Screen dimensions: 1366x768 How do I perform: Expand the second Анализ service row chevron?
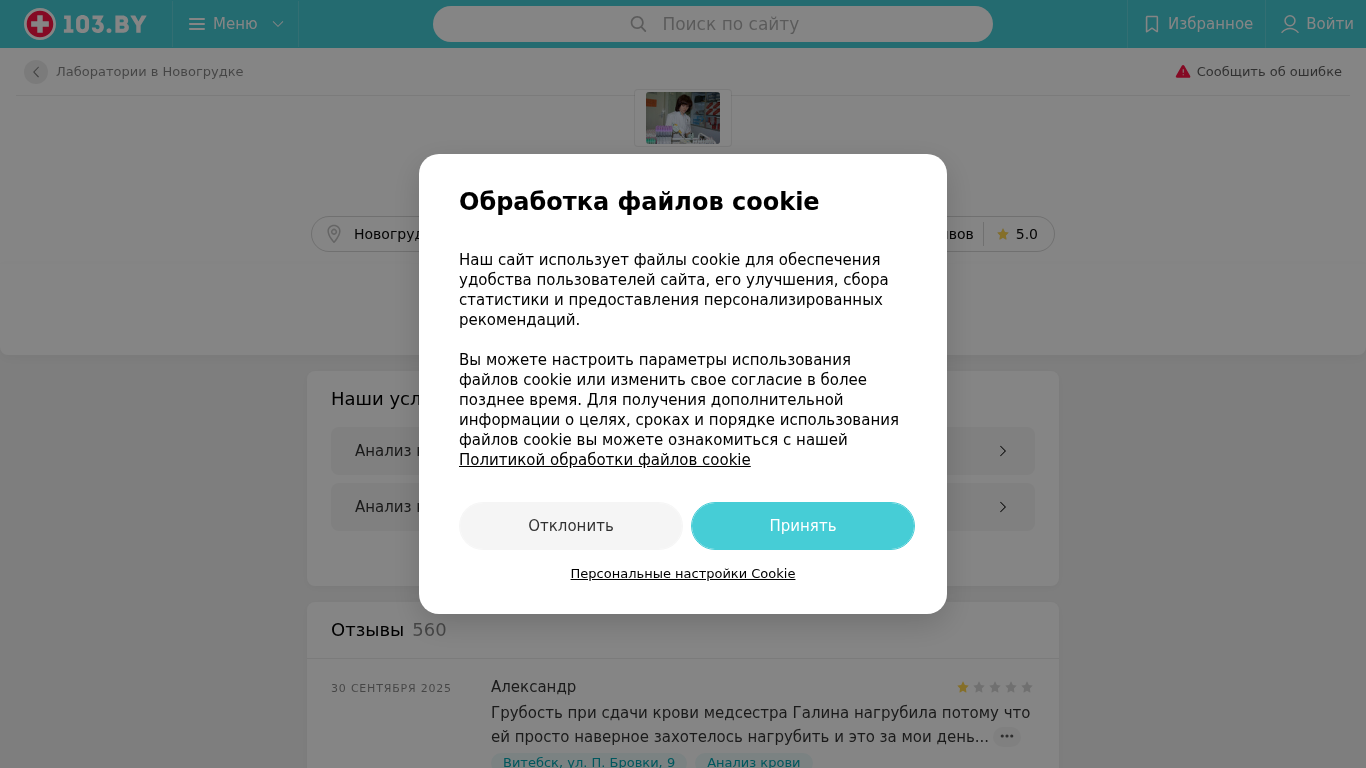(x=1003, y=507)
